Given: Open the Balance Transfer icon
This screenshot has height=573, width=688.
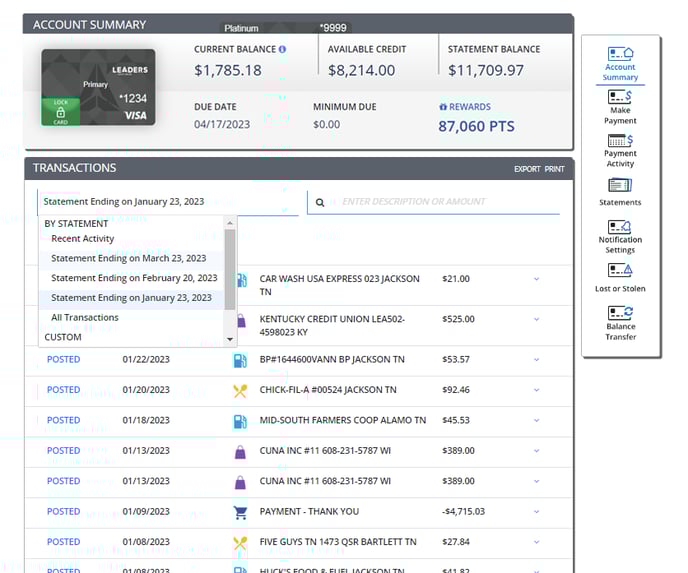Looking at the screenshot, I should coord(620,312).
